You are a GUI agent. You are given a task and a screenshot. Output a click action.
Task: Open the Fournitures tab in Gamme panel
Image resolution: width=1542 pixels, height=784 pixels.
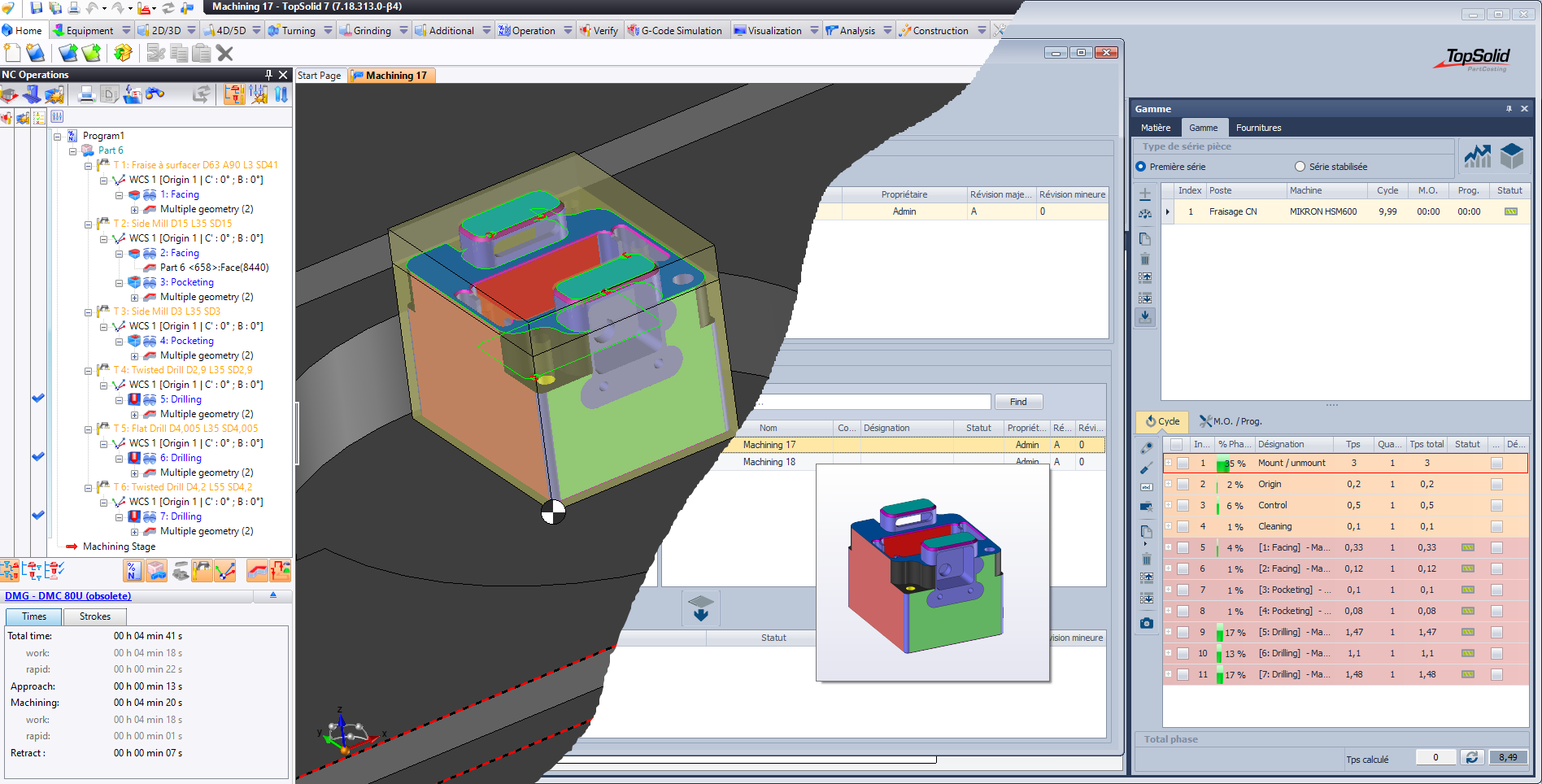tap(1259, 128)
